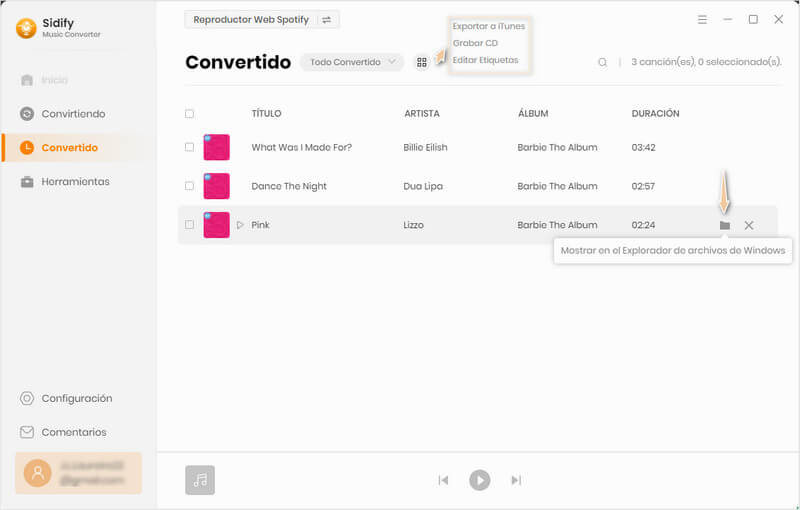Open the Inicio sidebar section
This screenshot has width=800, height=510.
(44, 80)
